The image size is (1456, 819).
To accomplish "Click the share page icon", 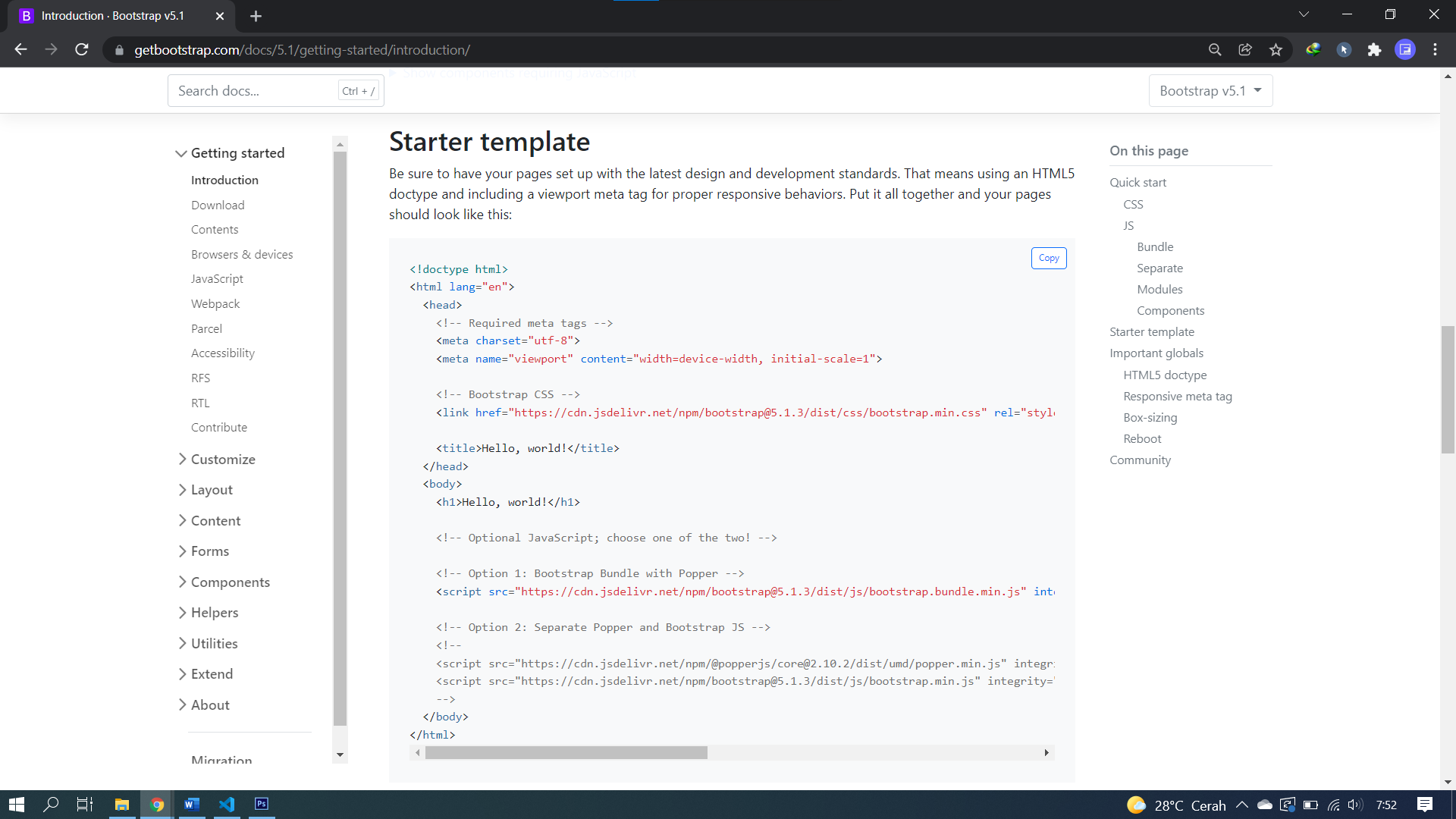I will point(1245,49).
